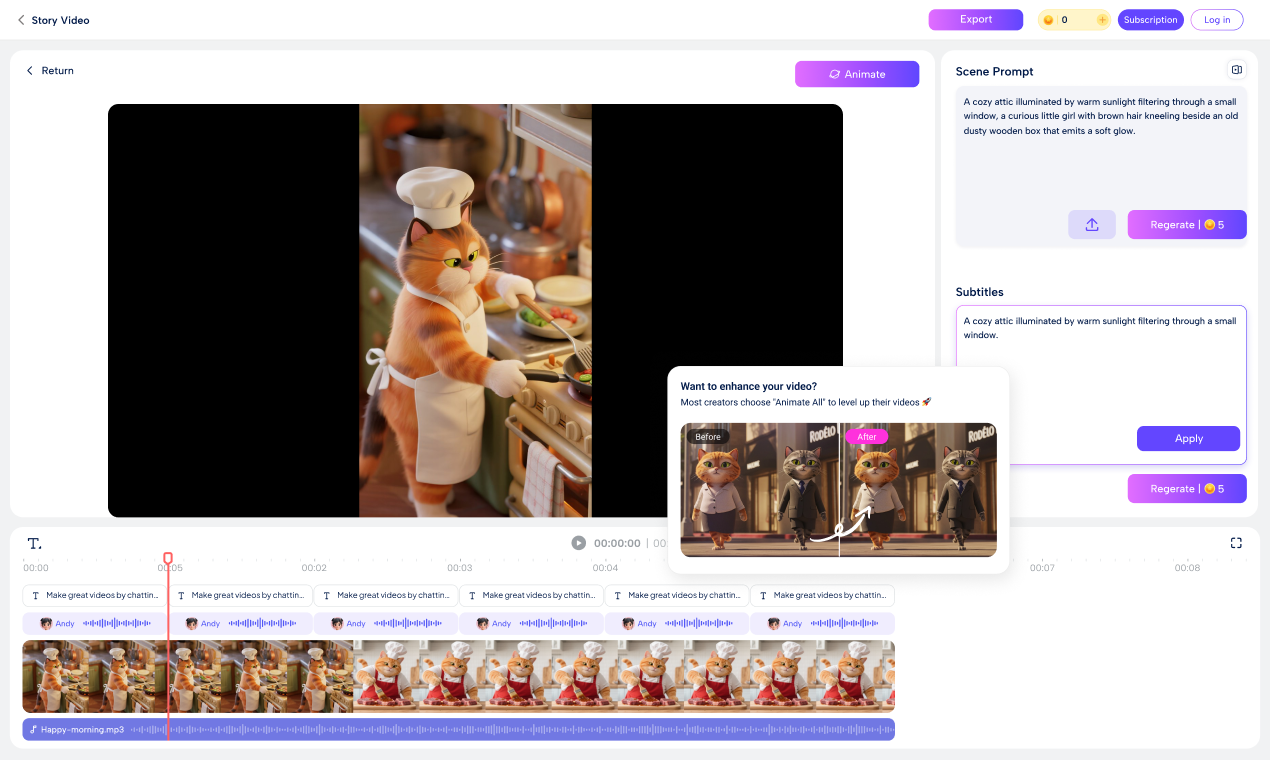Expand the timeline to fullscreen view
1270x760 pixels.
coord(1236,542)
